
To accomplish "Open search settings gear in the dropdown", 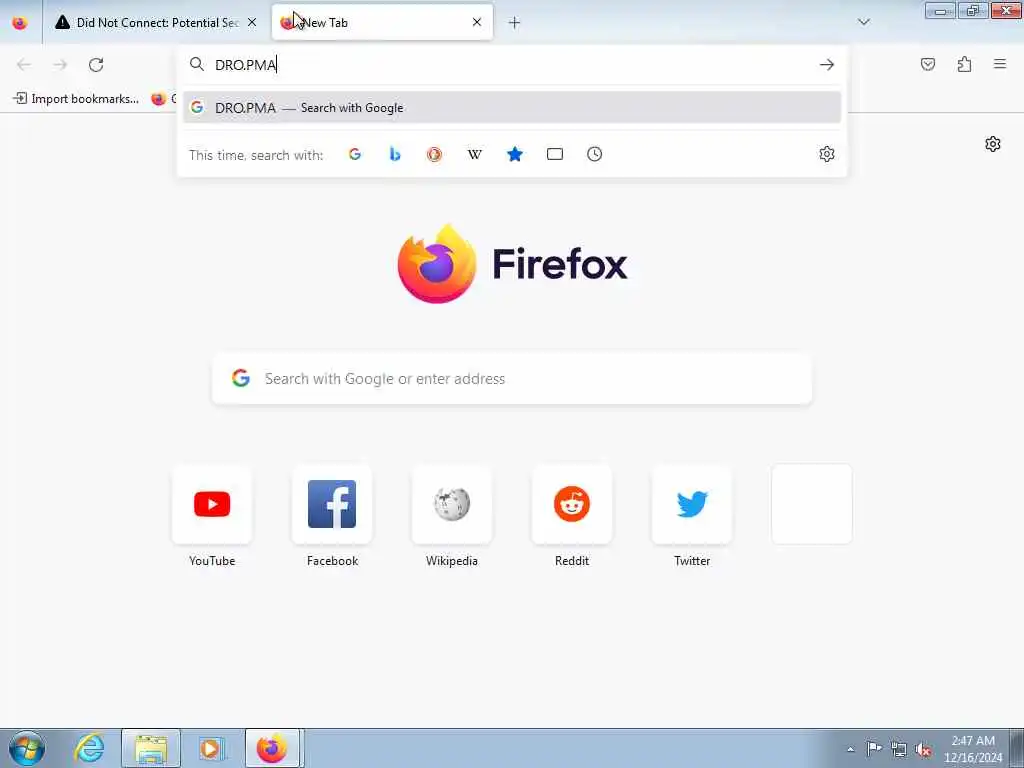I will click(x=827, y=154).
